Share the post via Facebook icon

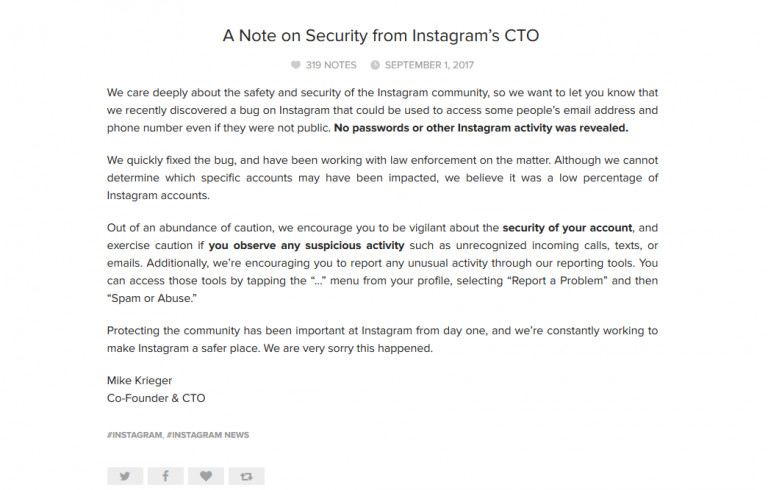[165, 476]
